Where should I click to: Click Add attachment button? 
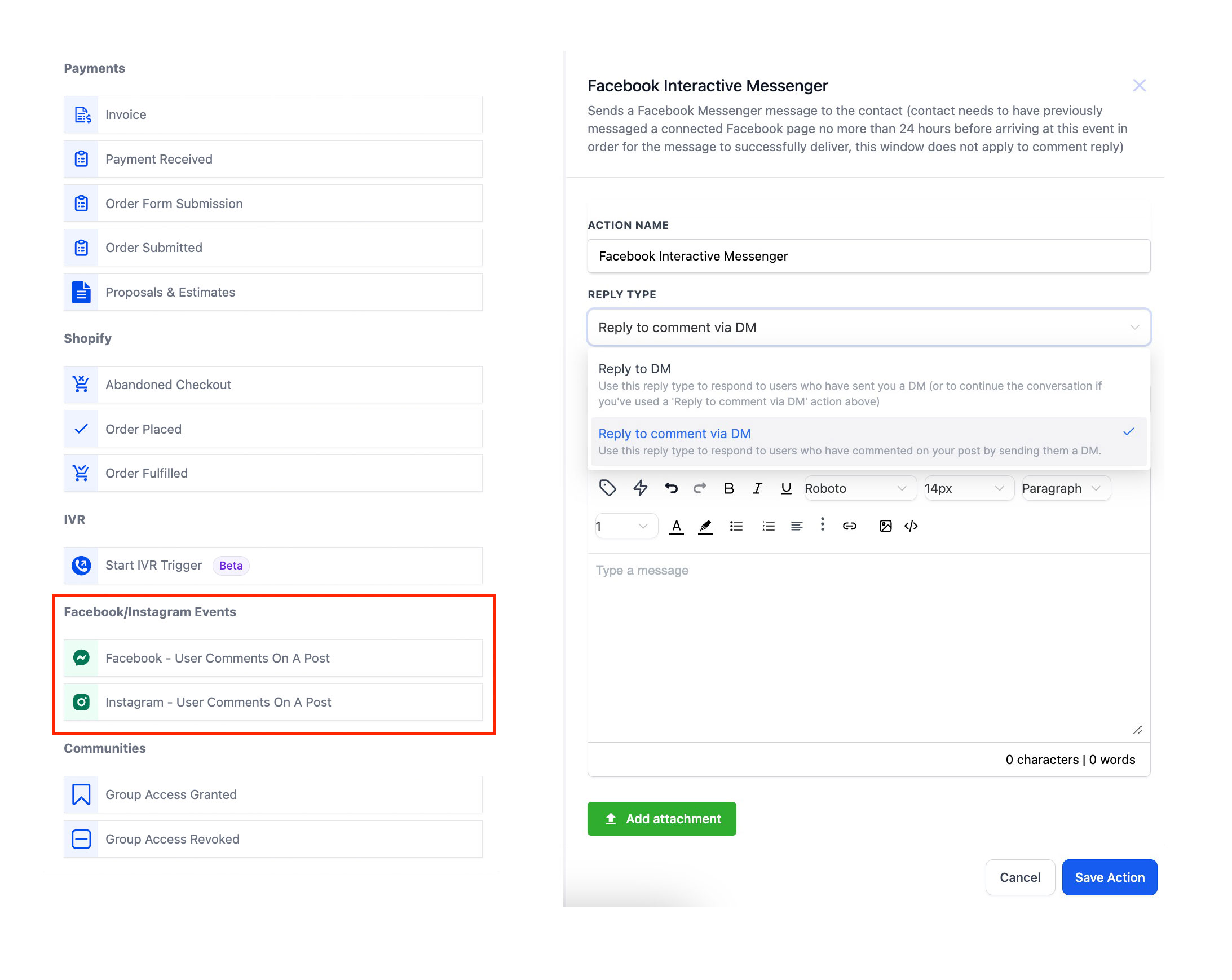(661, 818)
